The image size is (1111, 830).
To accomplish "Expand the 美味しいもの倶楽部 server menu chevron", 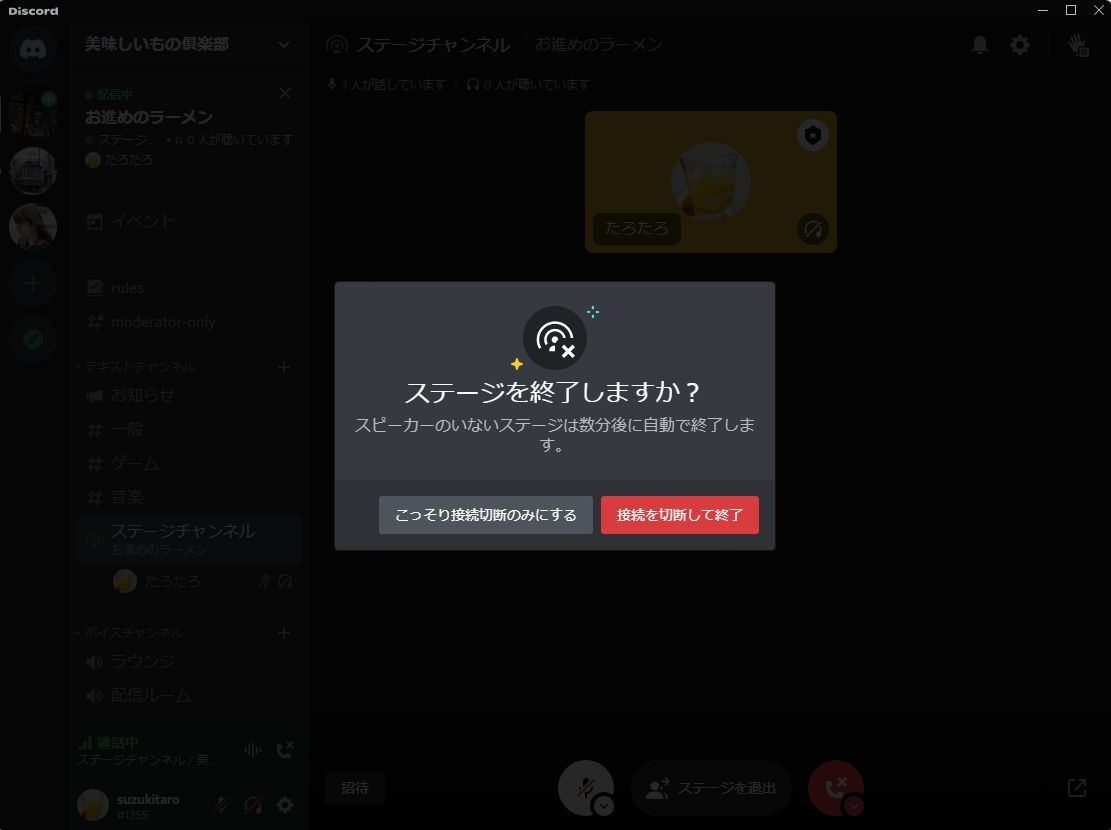I will point(283,45).
